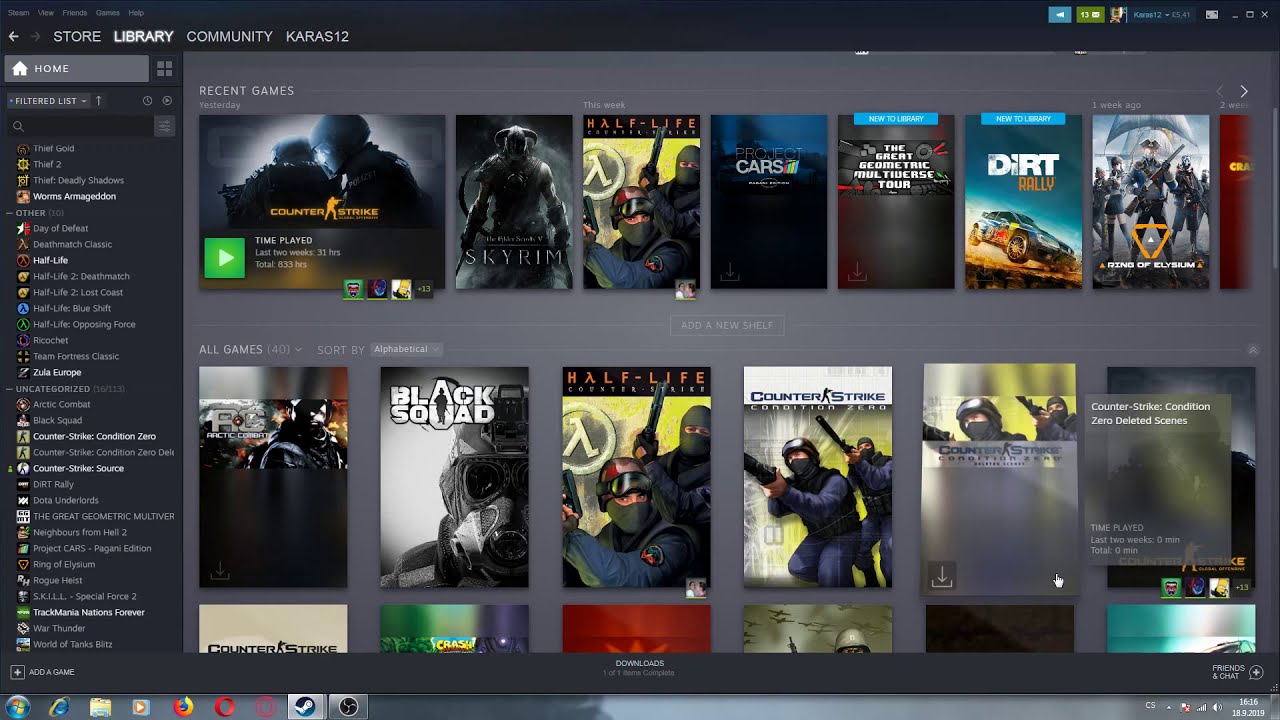Go to the COMMUNITY tab
The width and height of the screenshot is (1280, 720).
coord(229,36)
